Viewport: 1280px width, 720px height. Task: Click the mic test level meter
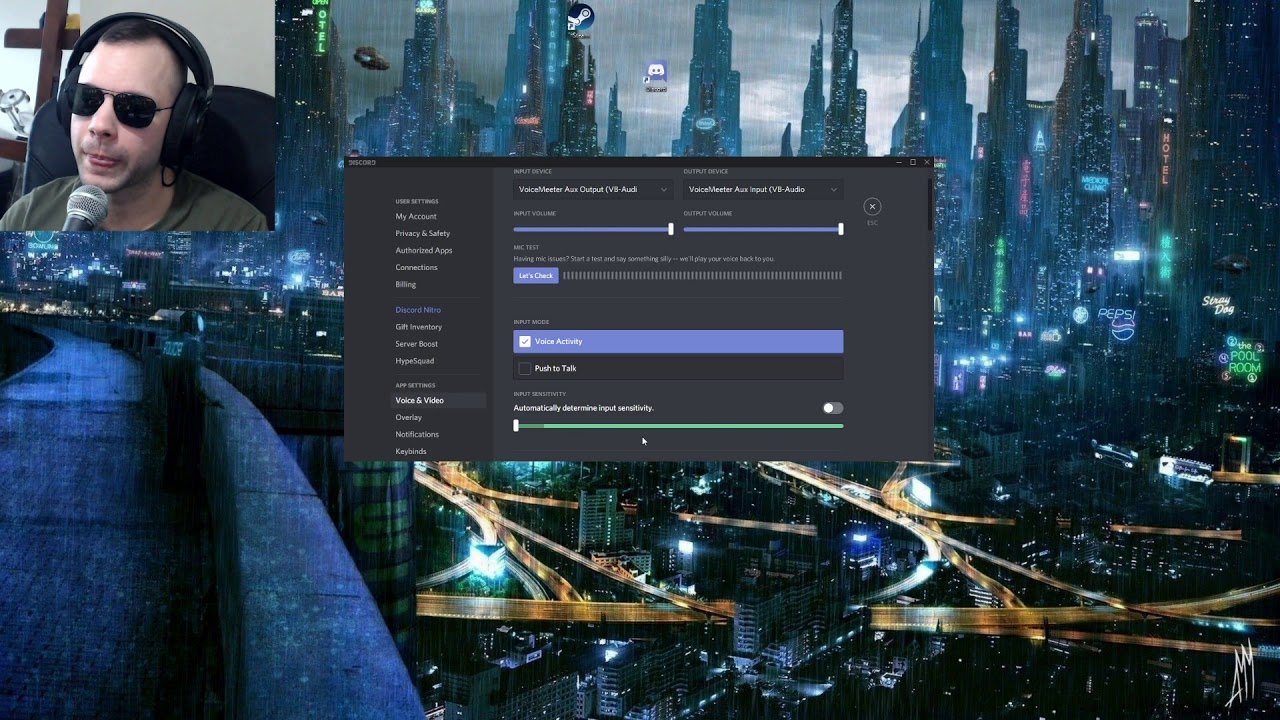click(702, 276)
